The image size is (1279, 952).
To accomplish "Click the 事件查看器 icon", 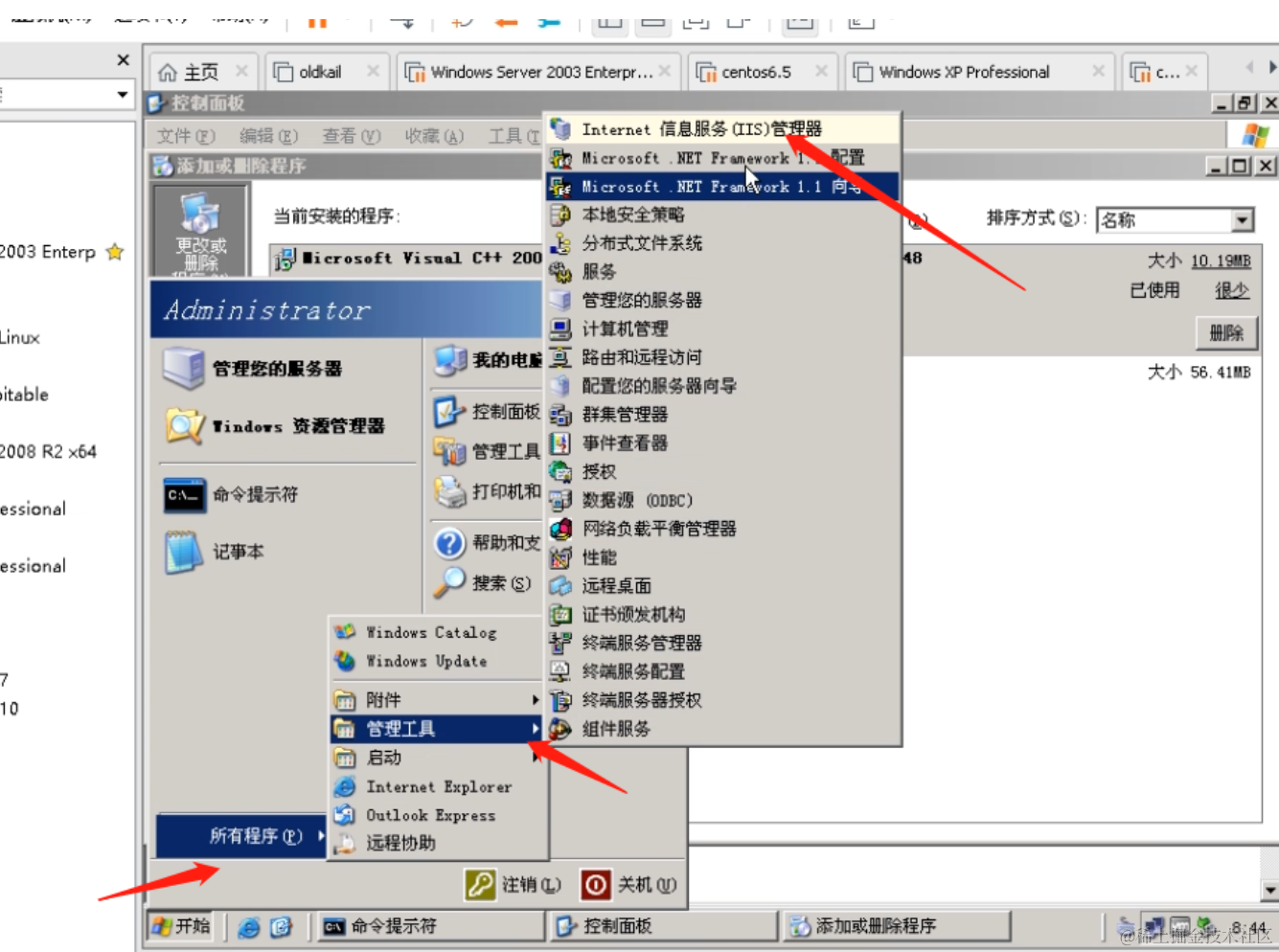I will 560,442.
